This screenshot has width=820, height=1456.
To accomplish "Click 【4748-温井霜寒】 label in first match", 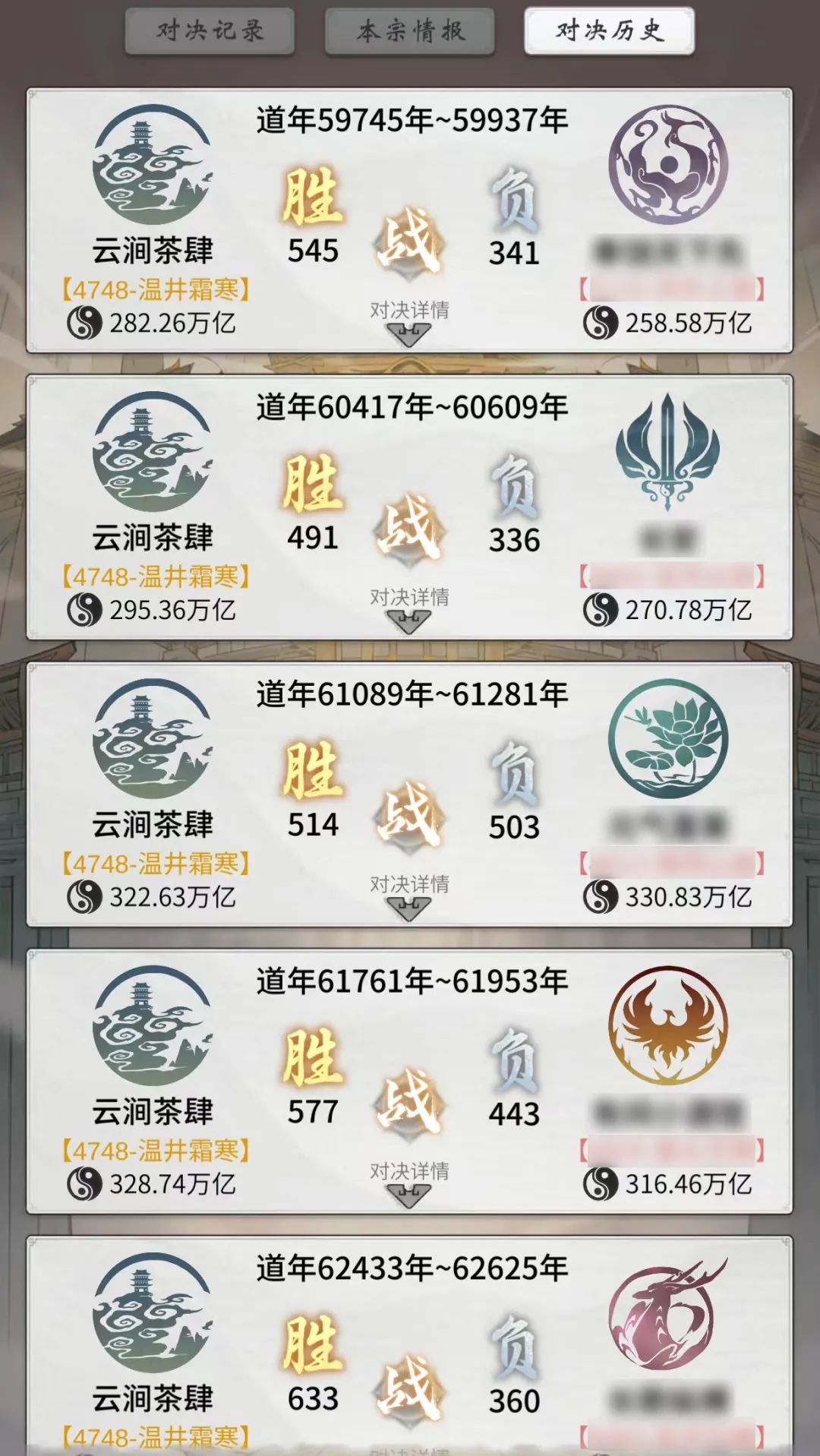I will click(x=156, y=289).
